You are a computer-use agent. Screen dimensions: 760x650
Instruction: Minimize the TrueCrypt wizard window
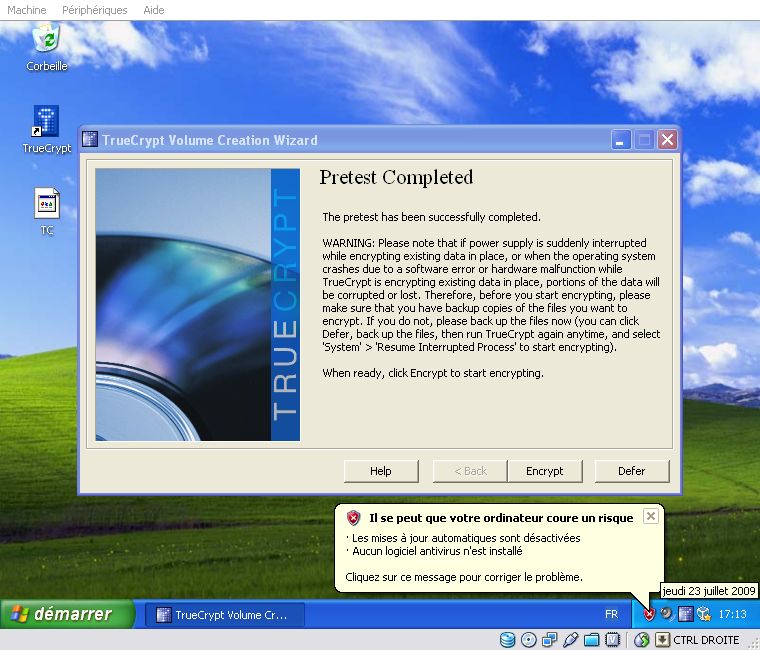pos(620,140)
